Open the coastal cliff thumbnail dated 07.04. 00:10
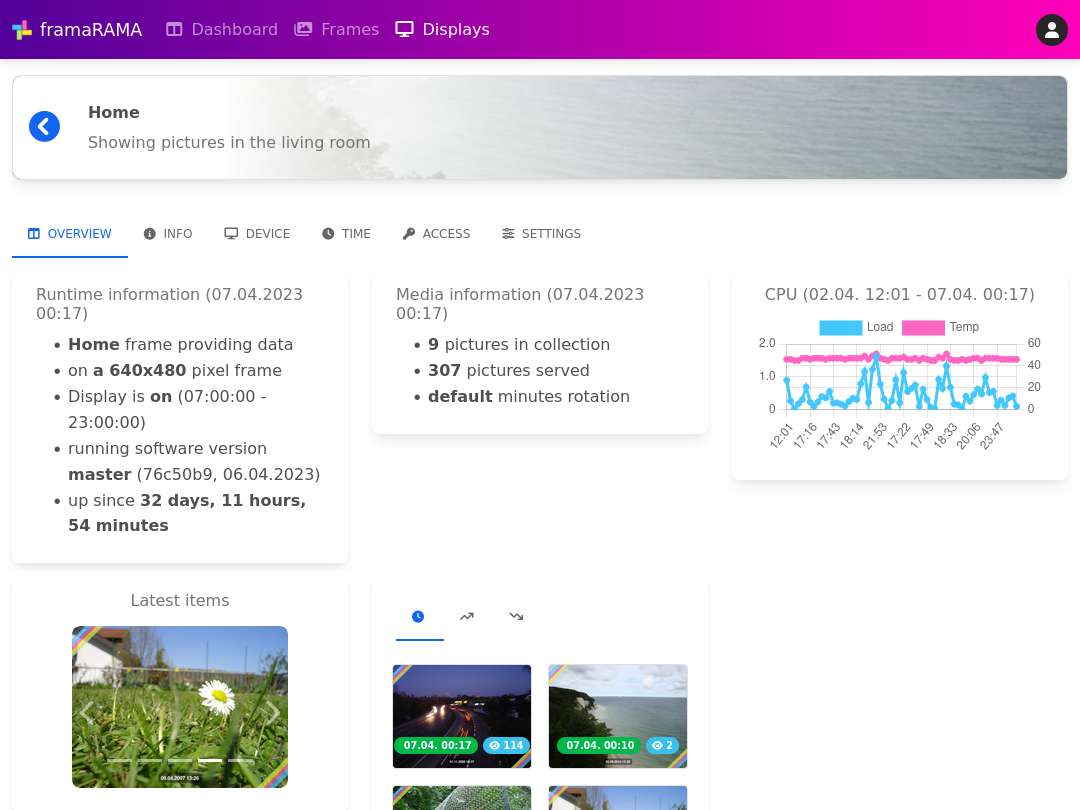The image size is (1080, 810). coord(618,716)
